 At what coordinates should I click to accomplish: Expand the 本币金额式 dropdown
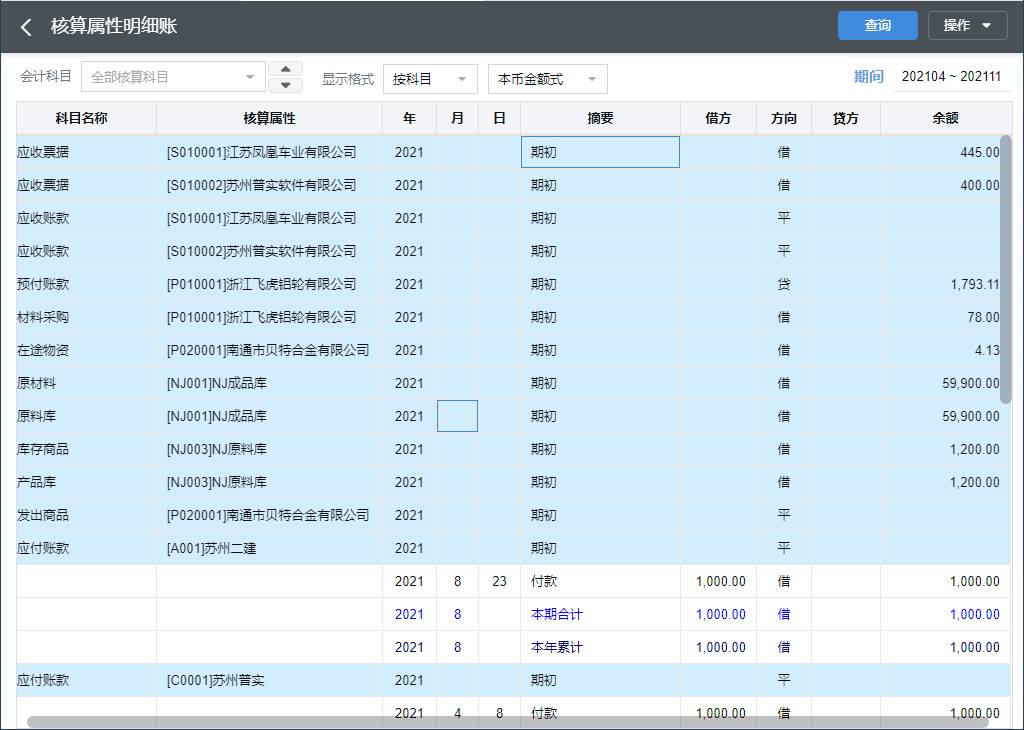[x=547, y=79]
